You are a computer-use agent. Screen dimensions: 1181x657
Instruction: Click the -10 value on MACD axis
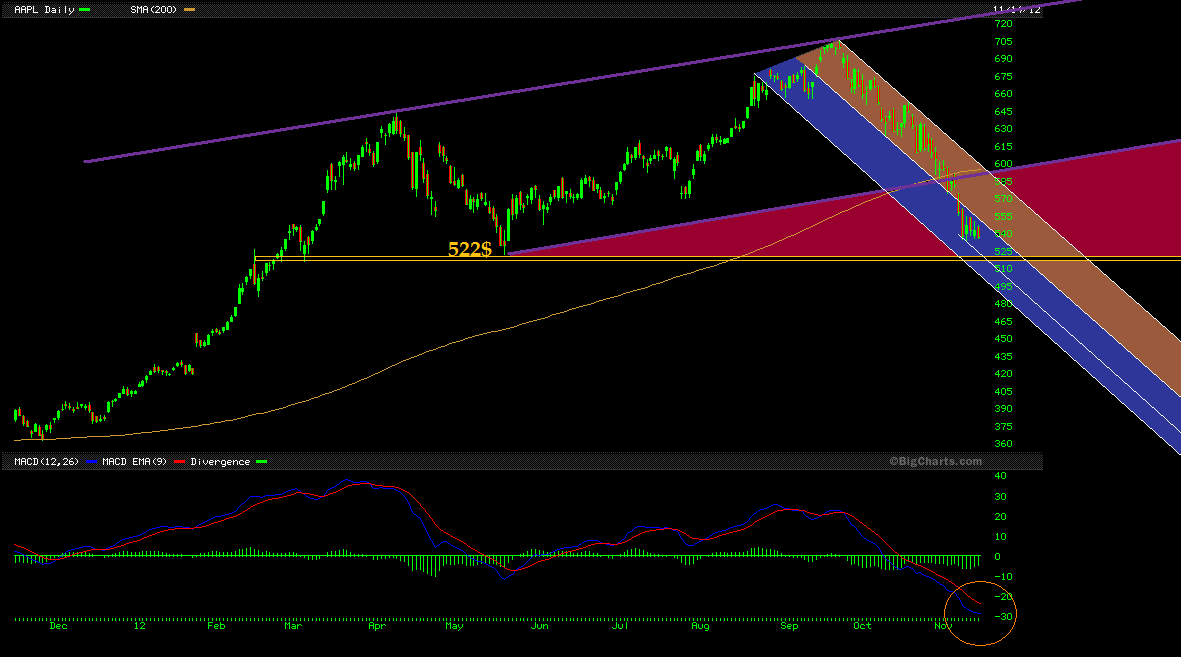coord(1003,577)
